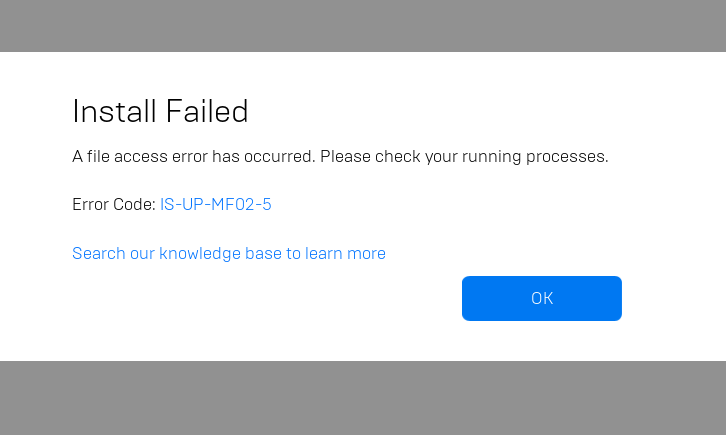This screenshot has height=435, width=726.
Task: Click 'Please check your running processes' text
Action: tap(464, 156)
